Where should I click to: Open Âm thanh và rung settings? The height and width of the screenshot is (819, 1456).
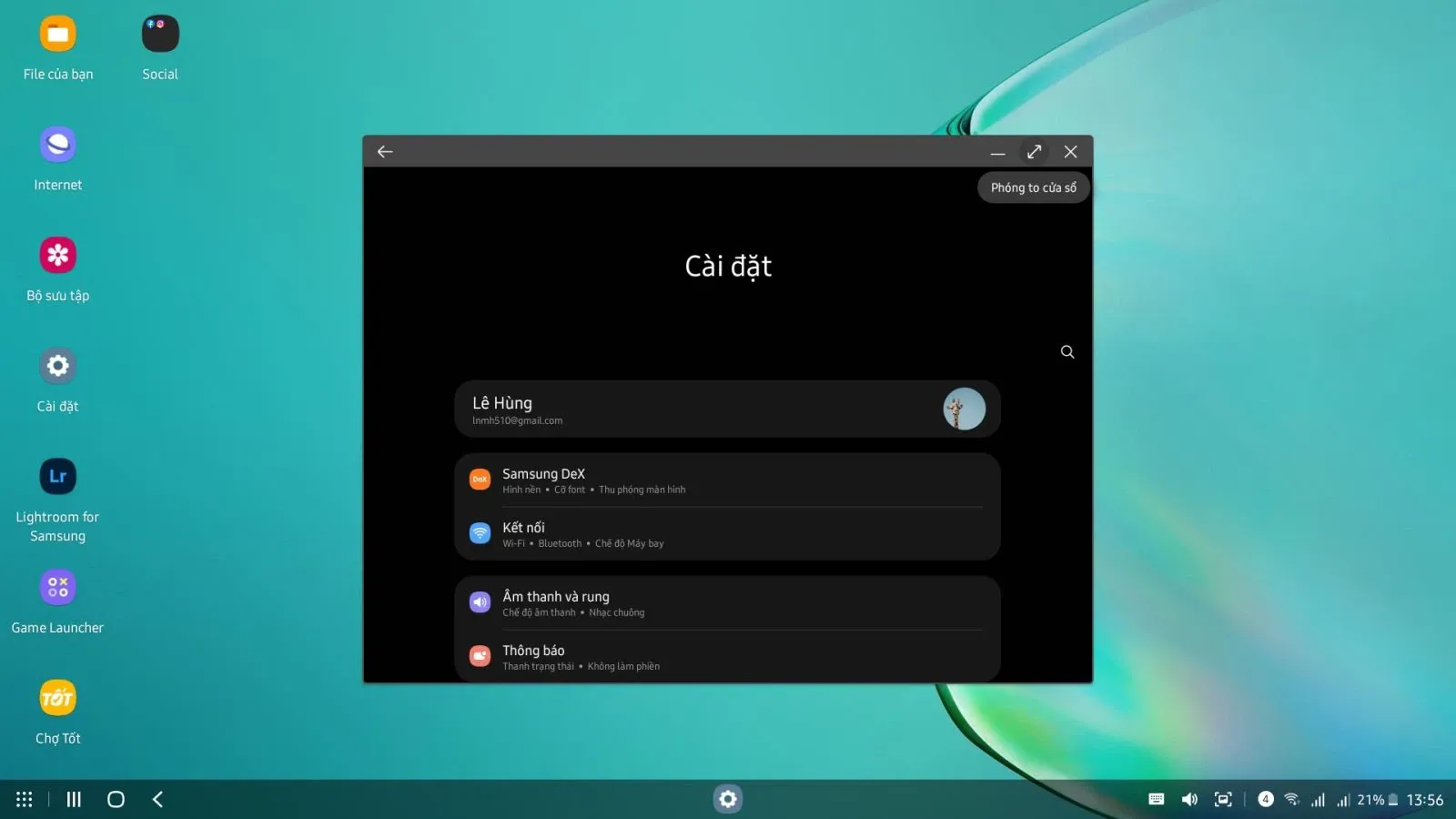pyautogui.click(x=728, y=603)
